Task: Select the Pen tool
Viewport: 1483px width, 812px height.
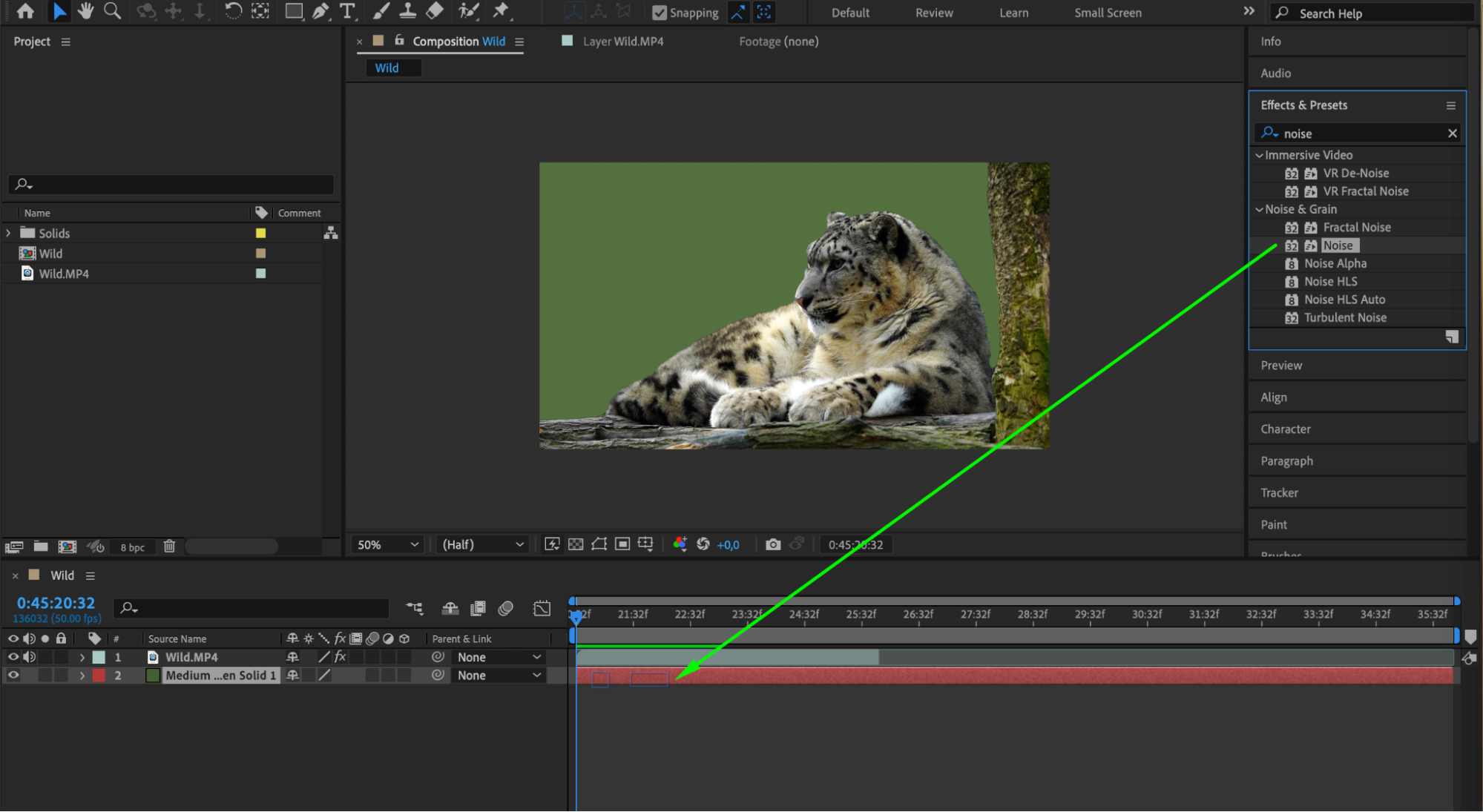Action: [320, 11]
